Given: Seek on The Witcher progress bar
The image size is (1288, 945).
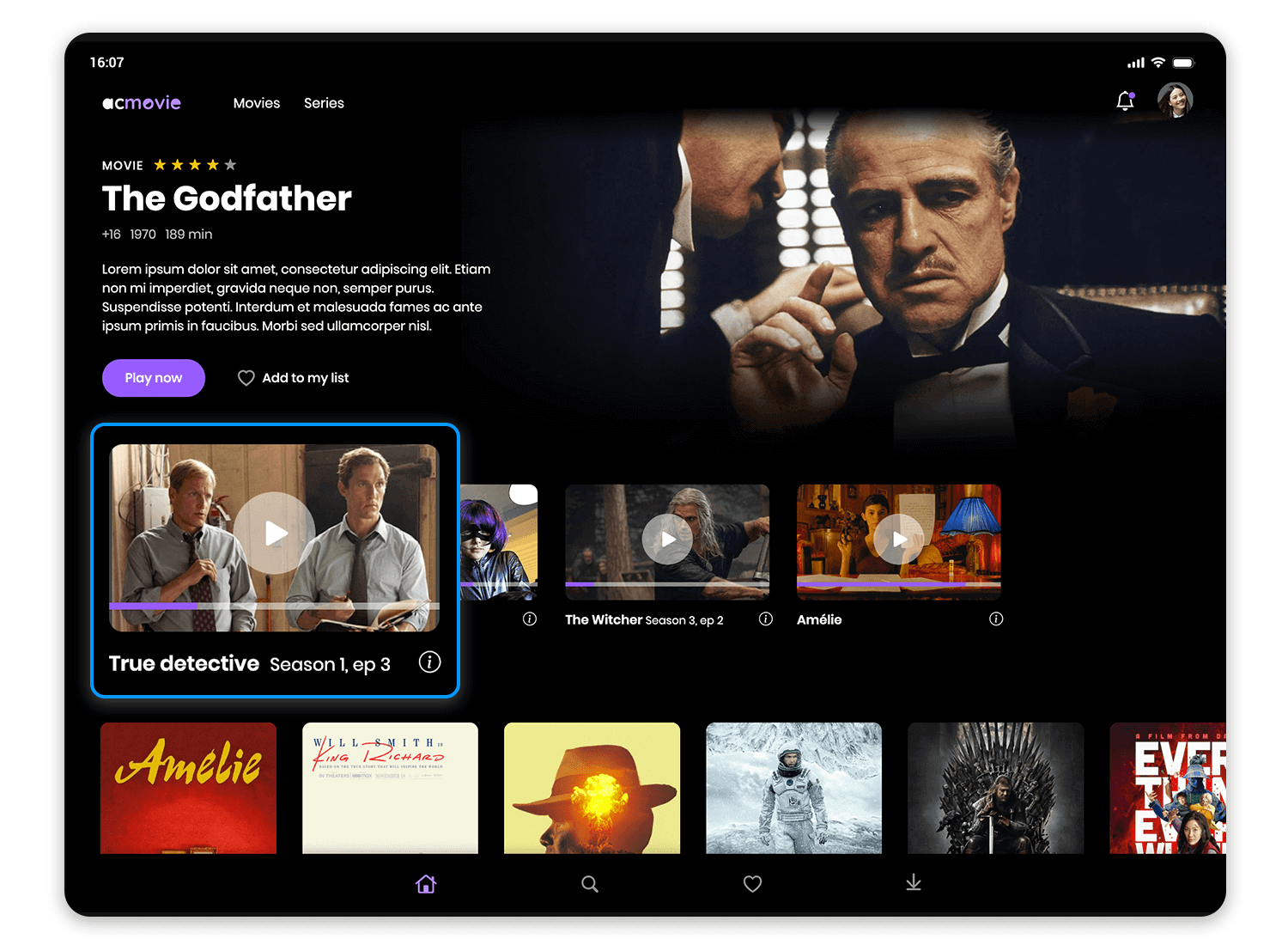Looking at the screenshot, I should 667,584.
